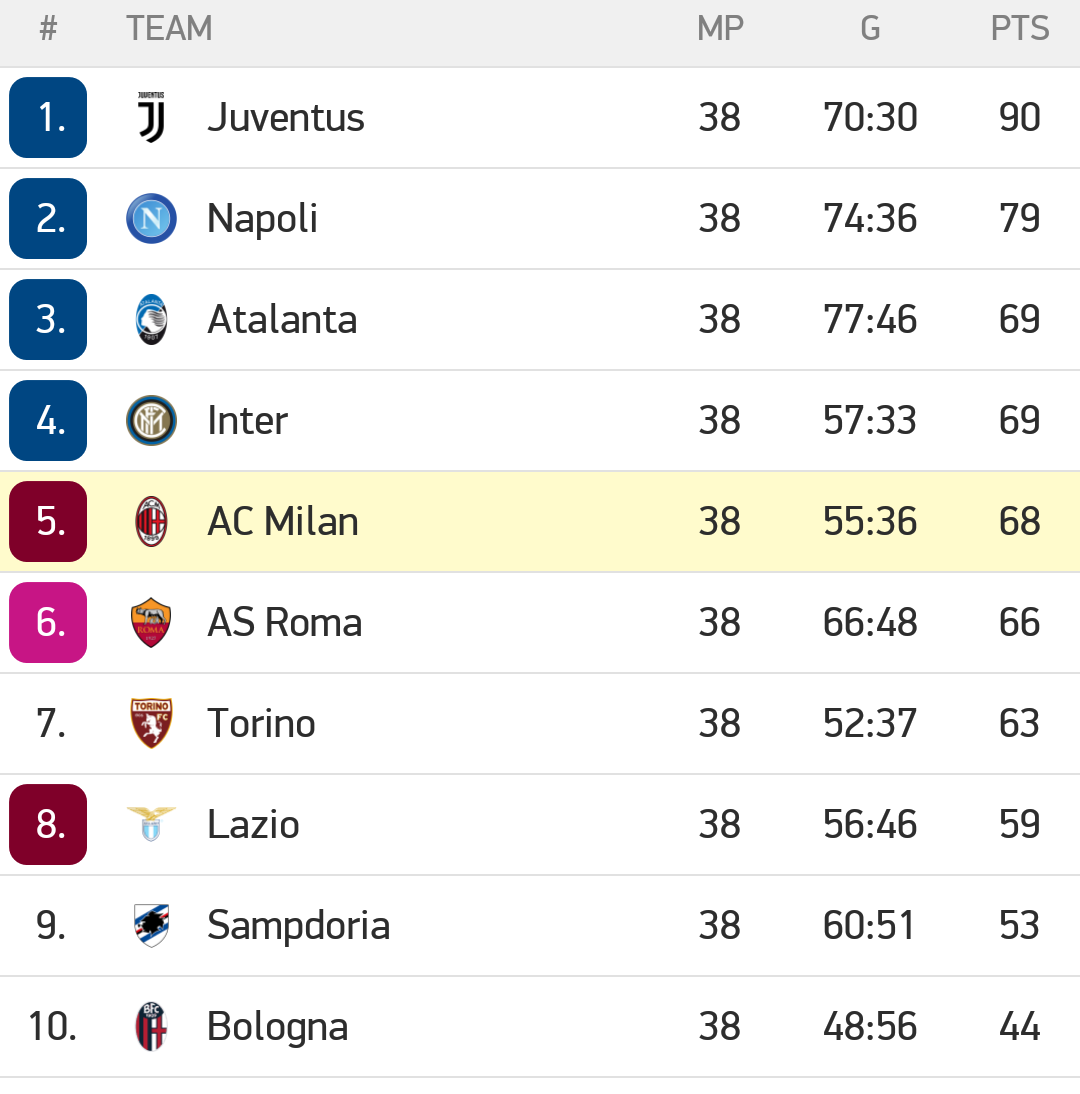The image size is (1080, 1094).
Task: Select the AS Roma wolf badge
Action: point(151,622)
